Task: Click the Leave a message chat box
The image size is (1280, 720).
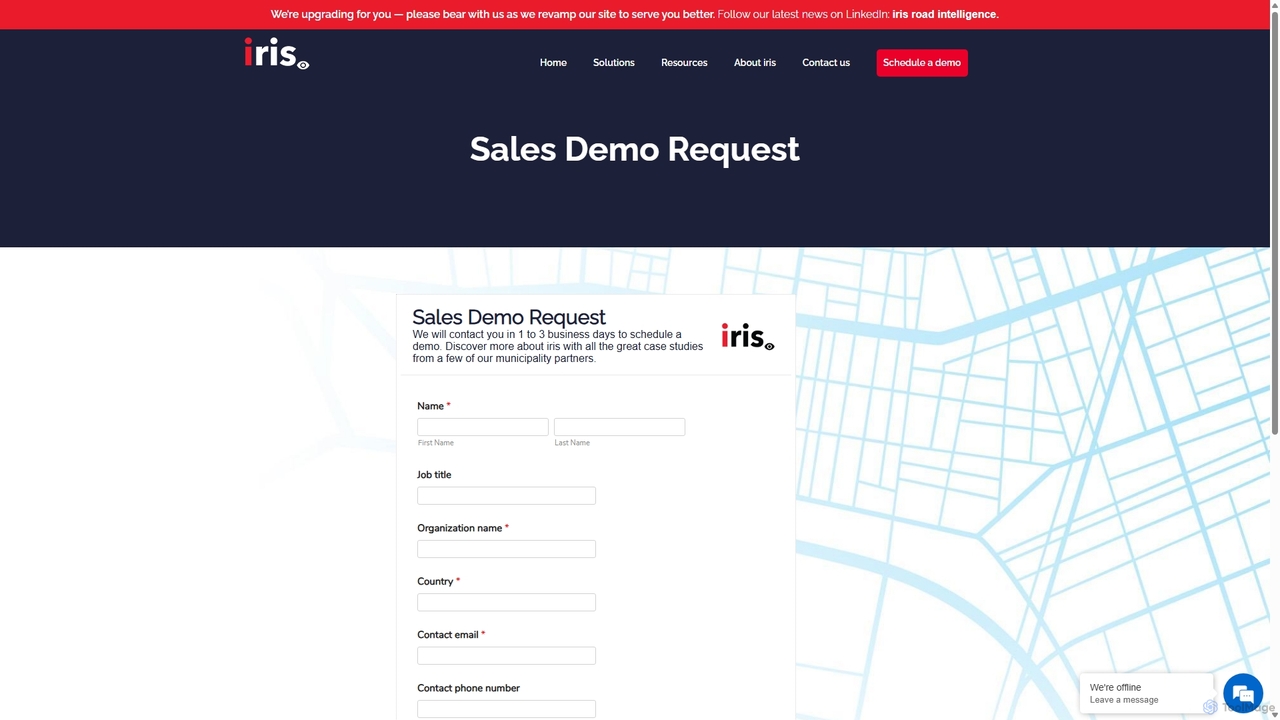Action: [1146, 693]
